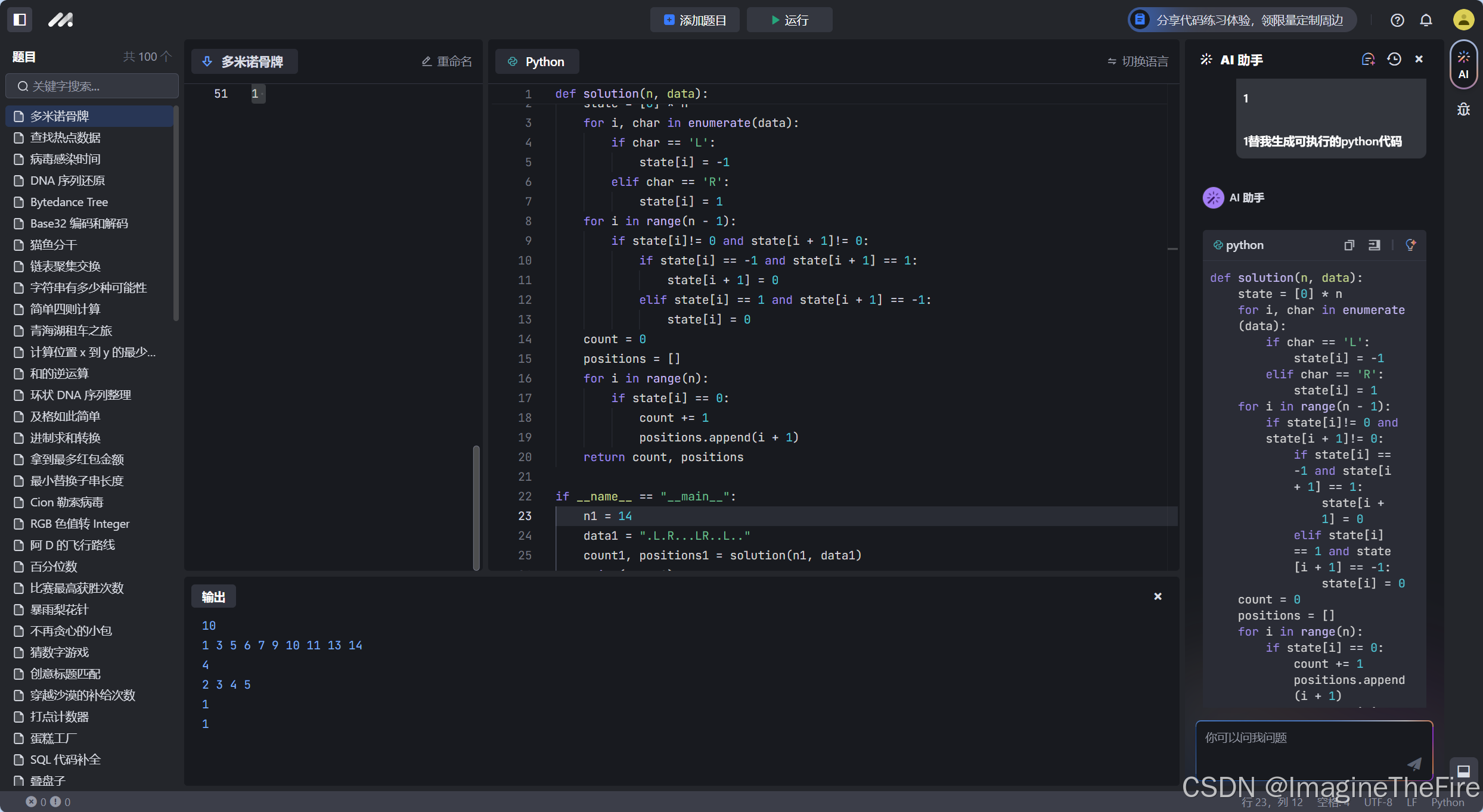Open the AI chat history clock icon
This screenshot has height=812, width=1483.
coord(1394,59)
